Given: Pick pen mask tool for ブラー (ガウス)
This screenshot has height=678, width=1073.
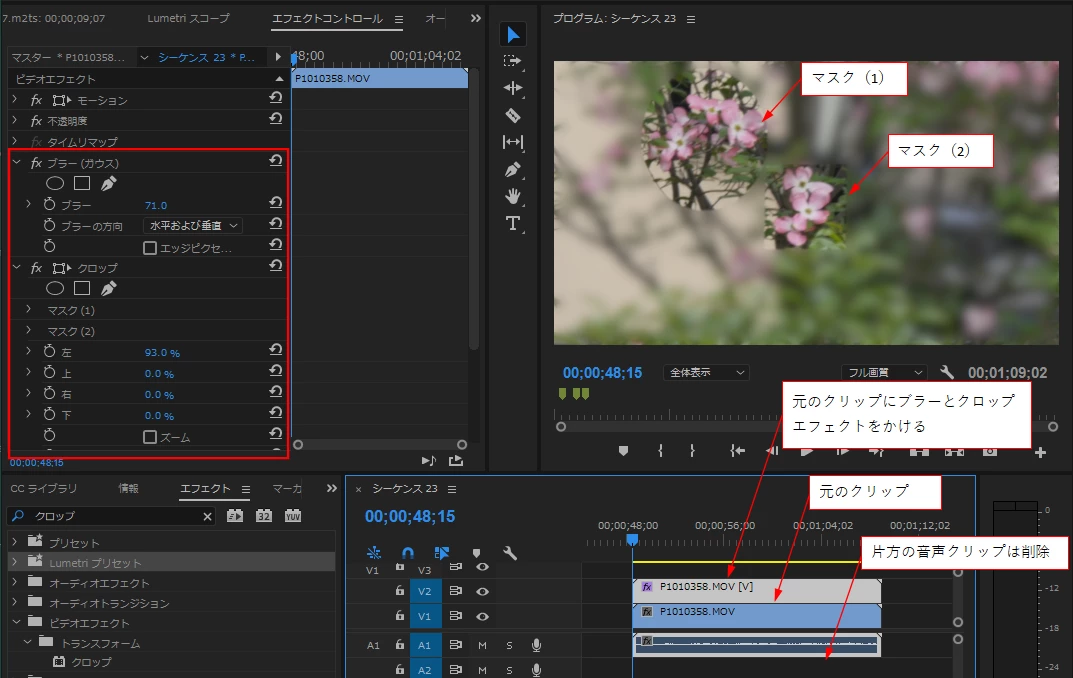Looking at the screenshot, I should point(108,183).
